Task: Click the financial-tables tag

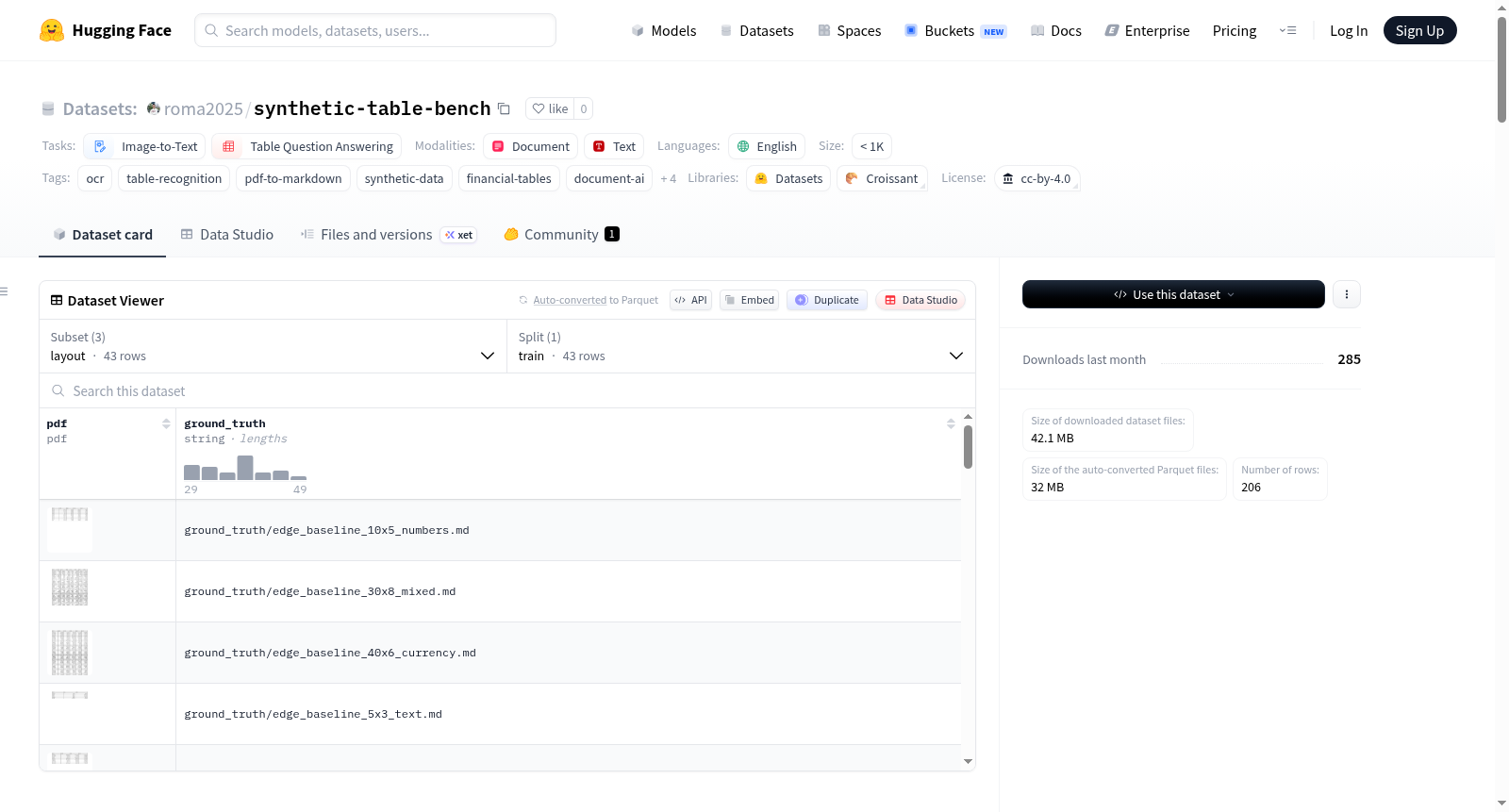Action: click(509, 178)
